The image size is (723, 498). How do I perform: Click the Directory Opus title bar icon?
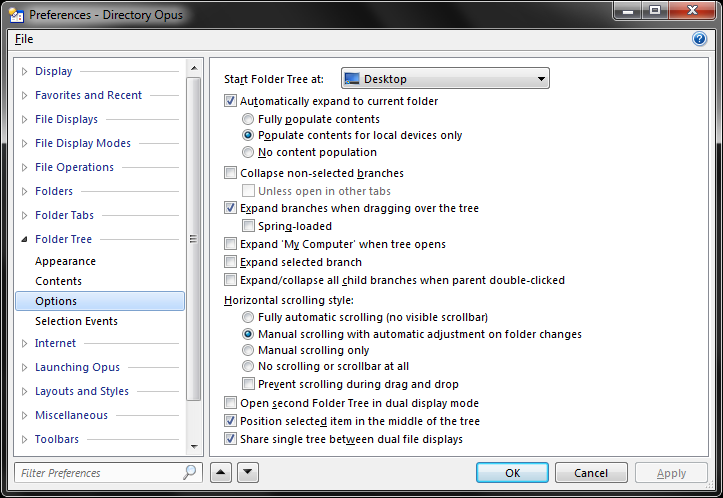click(x=16, y=15)
